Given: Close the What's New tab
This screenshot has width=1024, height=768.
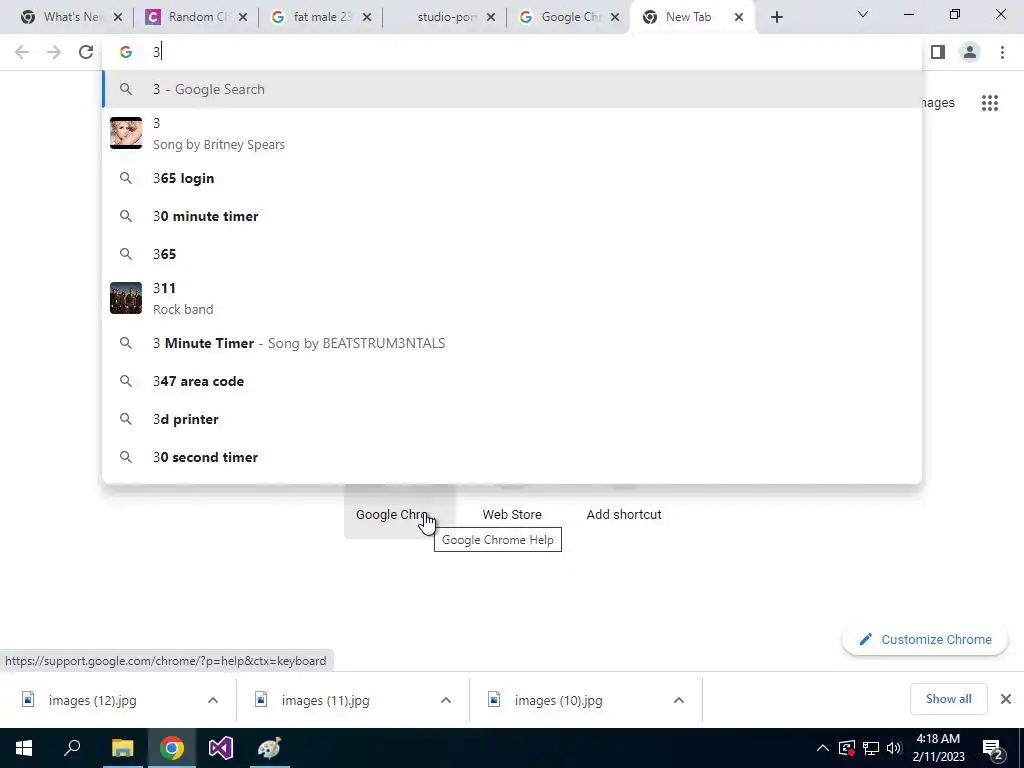Looking at the screenshot, I should [118, 17].
